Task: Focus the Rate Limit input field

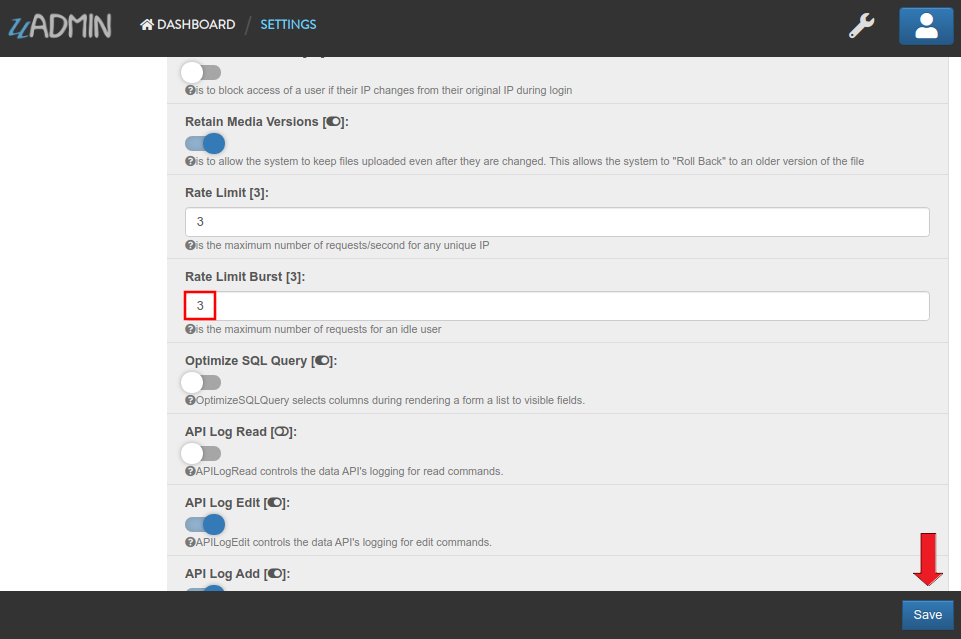Action: pos(557,222)
